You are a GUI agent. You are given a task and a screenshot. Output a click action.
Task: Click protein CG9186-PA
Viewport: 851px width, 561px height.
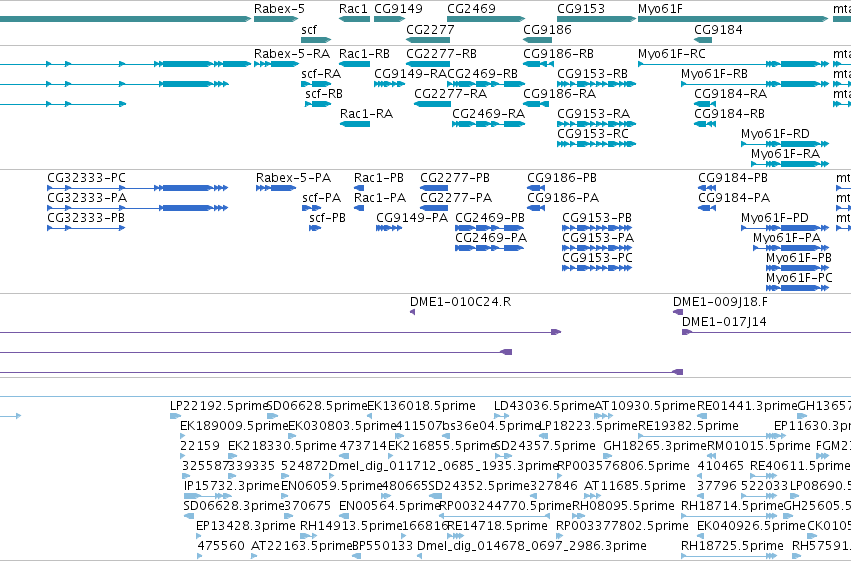click(x=563, y=198)
